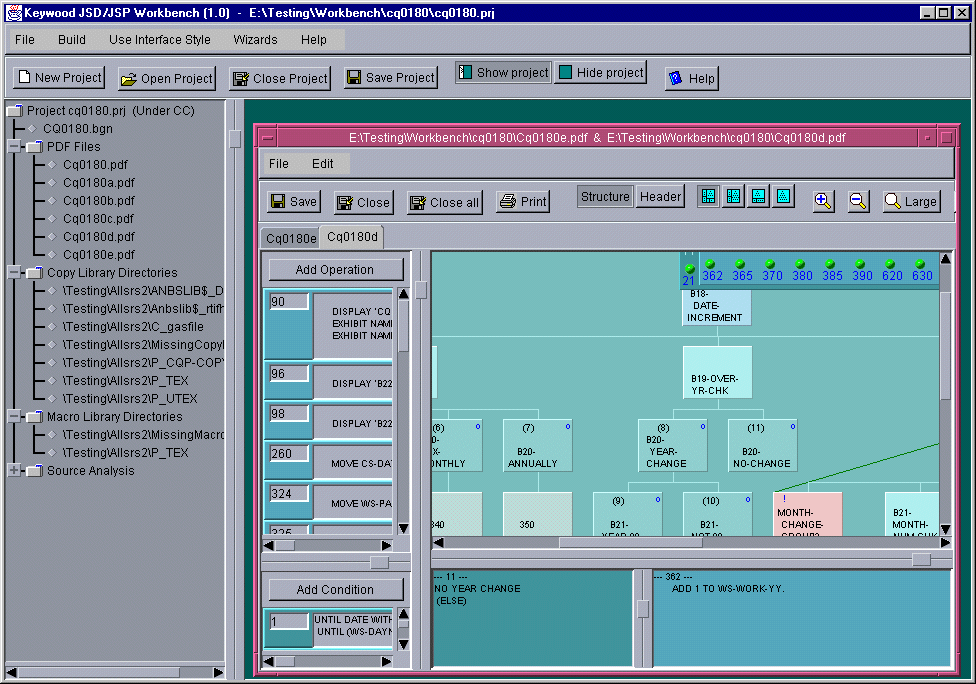Click the Print button with printer icon
The height and width of the screenshot is (684, 976).
click(x=523, y=202)
